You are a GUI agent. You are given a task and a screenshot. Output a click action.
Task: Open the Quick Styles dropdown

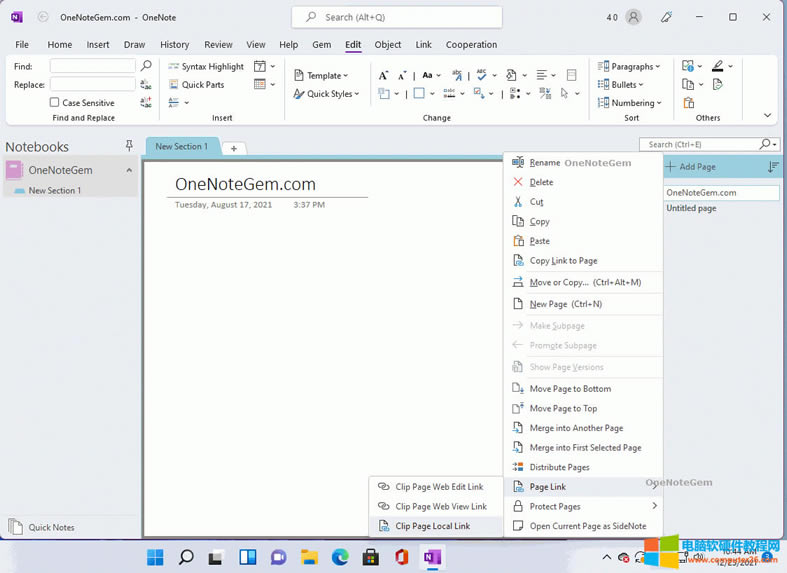(x=326, y=94)
